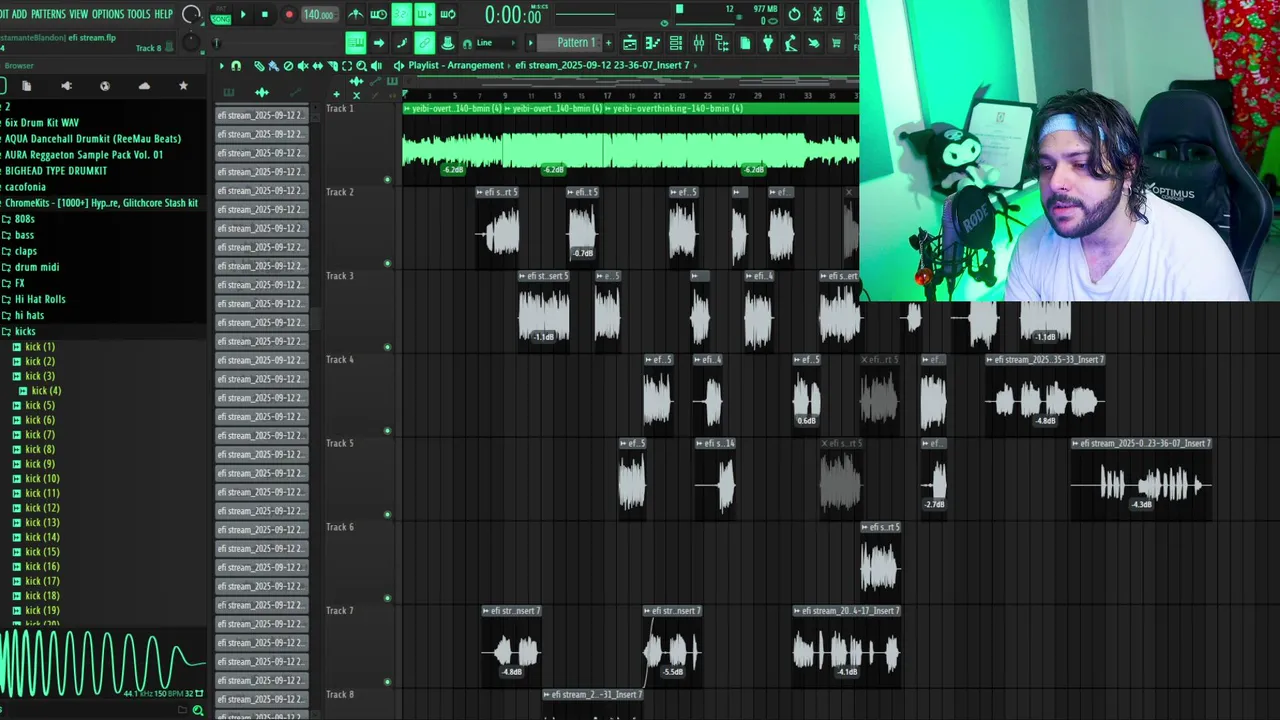Mute Track 3 via green dot
The width and height of the screenshot is (1280, 720).
pos(387,347)
